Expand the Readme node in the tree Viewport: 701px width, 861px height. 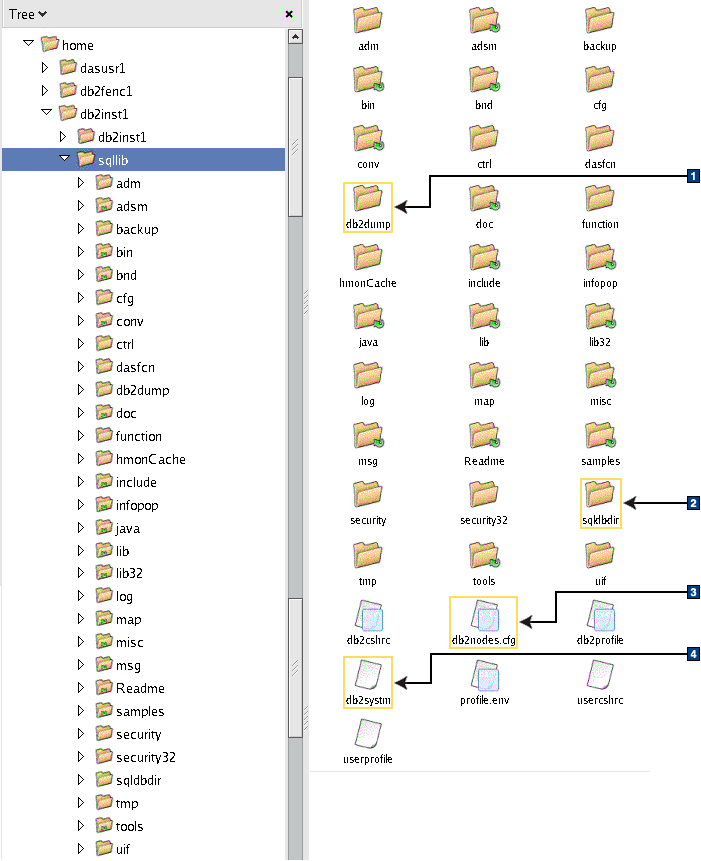point(81,687)
